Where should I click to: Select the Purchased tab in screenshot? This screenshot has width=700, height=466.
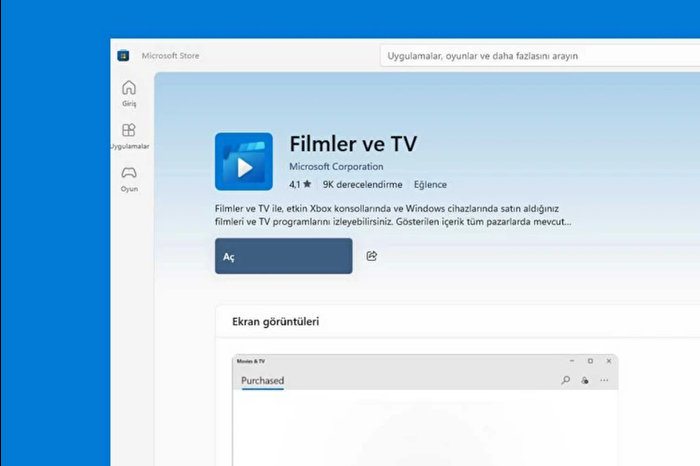[262, 381]
